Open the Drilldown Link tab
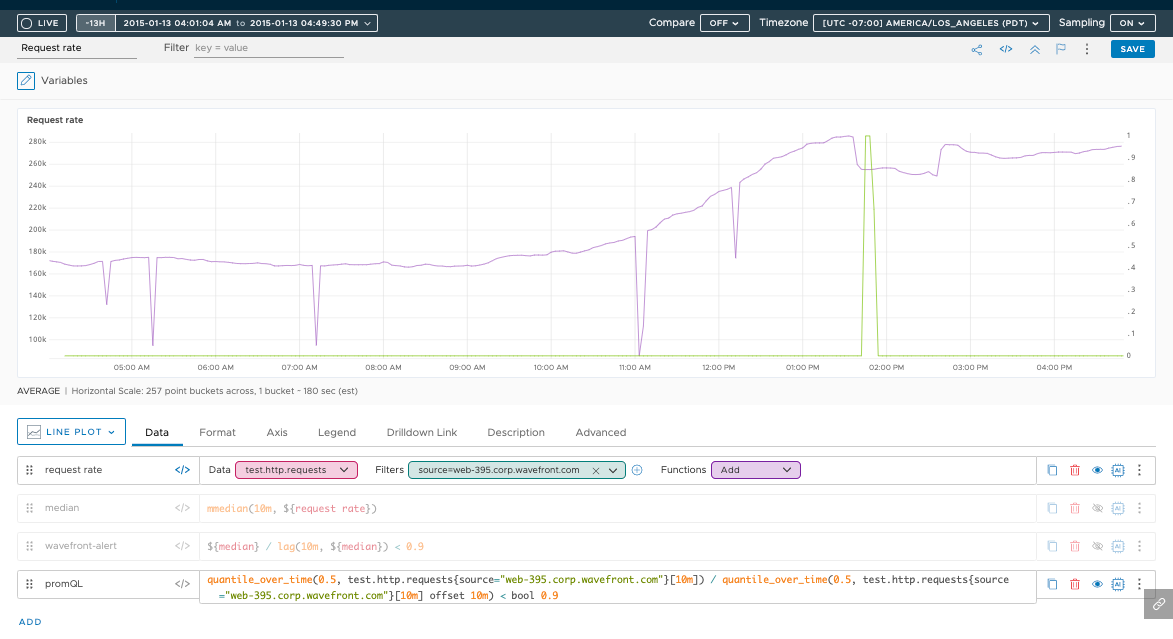The height and width of the screenshot is (639, 1173). (421, 432)
